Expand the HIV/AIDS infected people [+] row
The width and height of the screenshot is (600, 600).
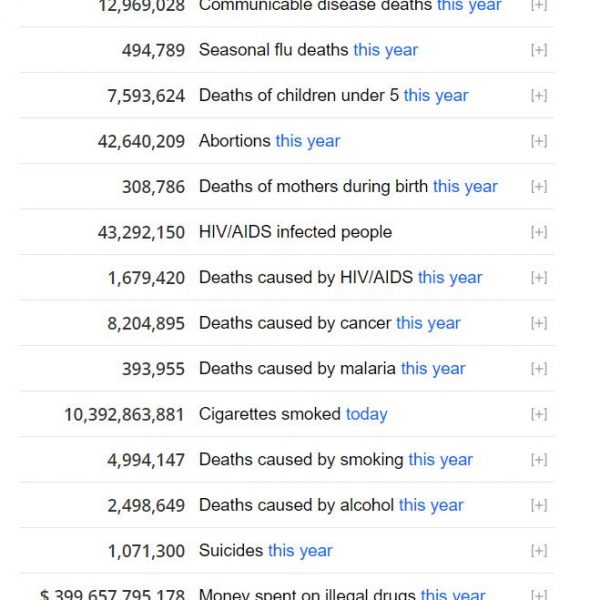click(538, 232)
